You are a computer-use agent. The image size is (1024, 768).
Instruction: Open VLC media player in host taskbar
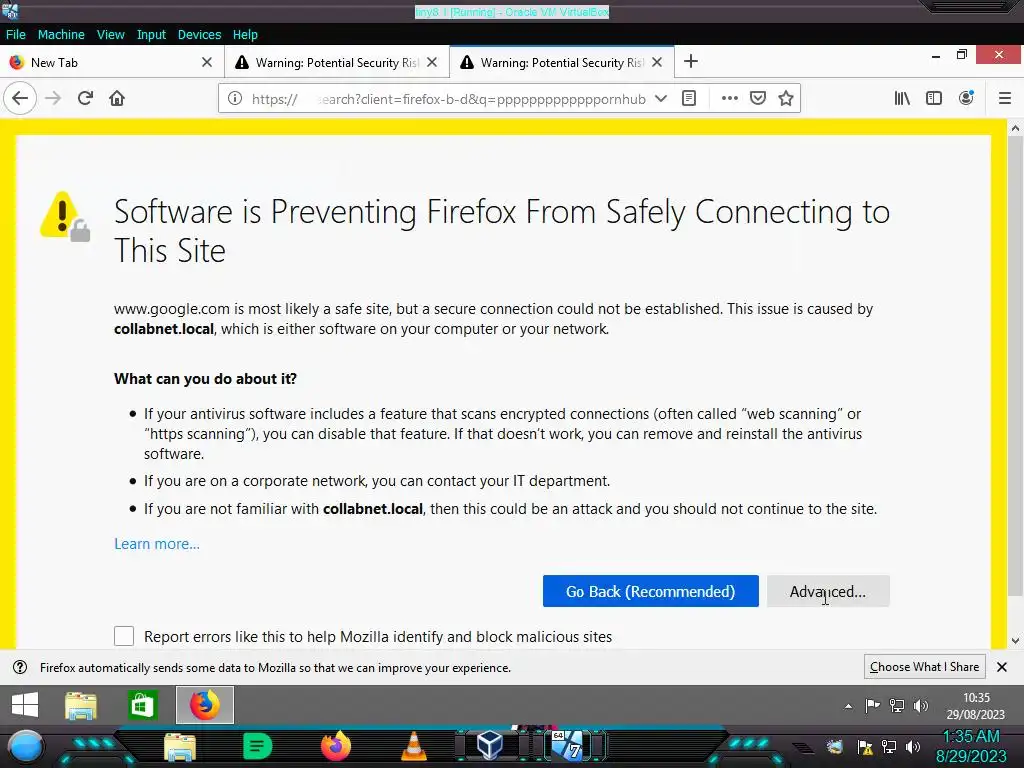click(x=413, y=746)
